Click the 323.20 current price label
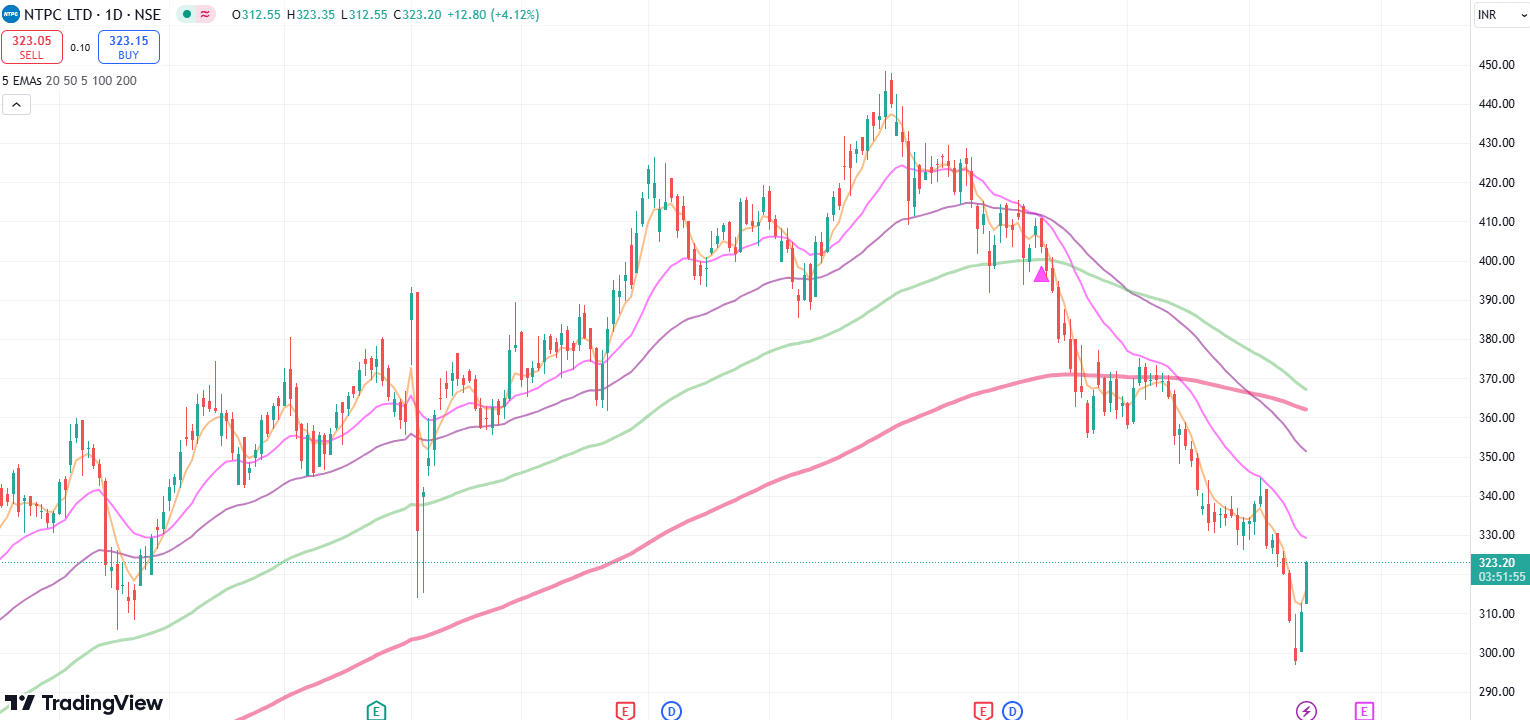 click(1496, 563)
